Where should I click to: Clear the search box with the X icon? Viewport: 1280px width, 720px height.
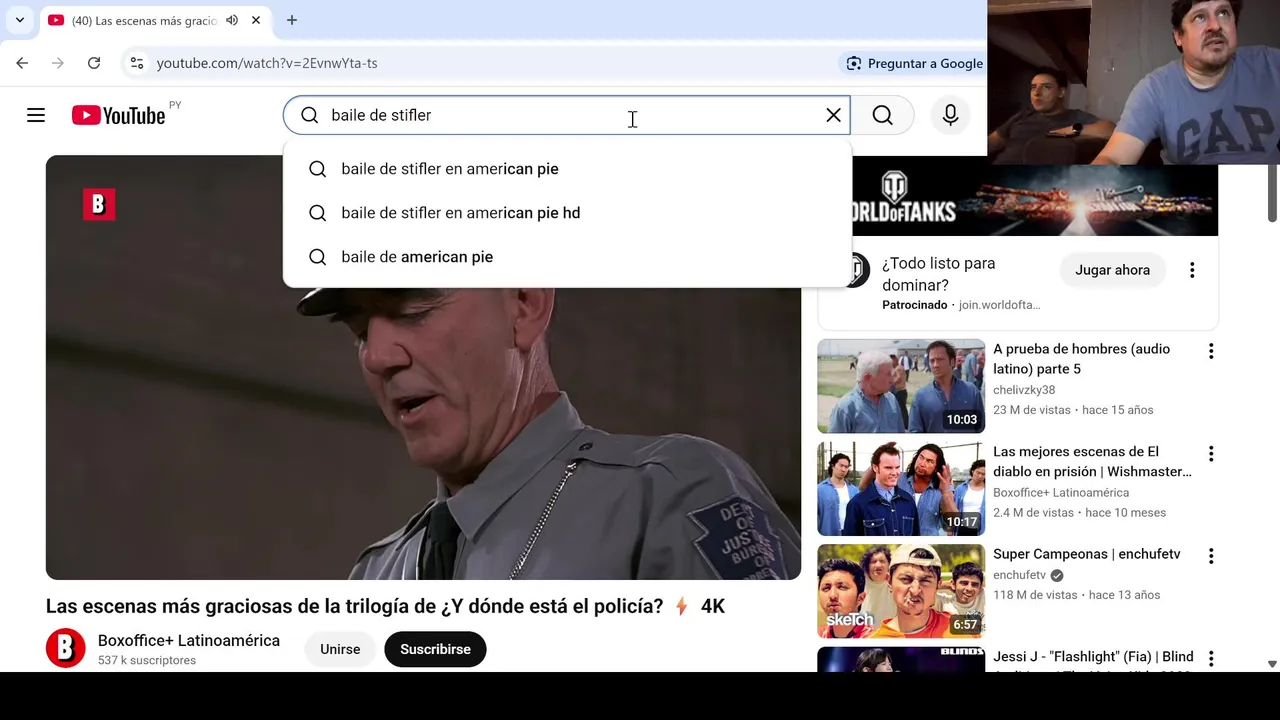click(x=833, y=115)
